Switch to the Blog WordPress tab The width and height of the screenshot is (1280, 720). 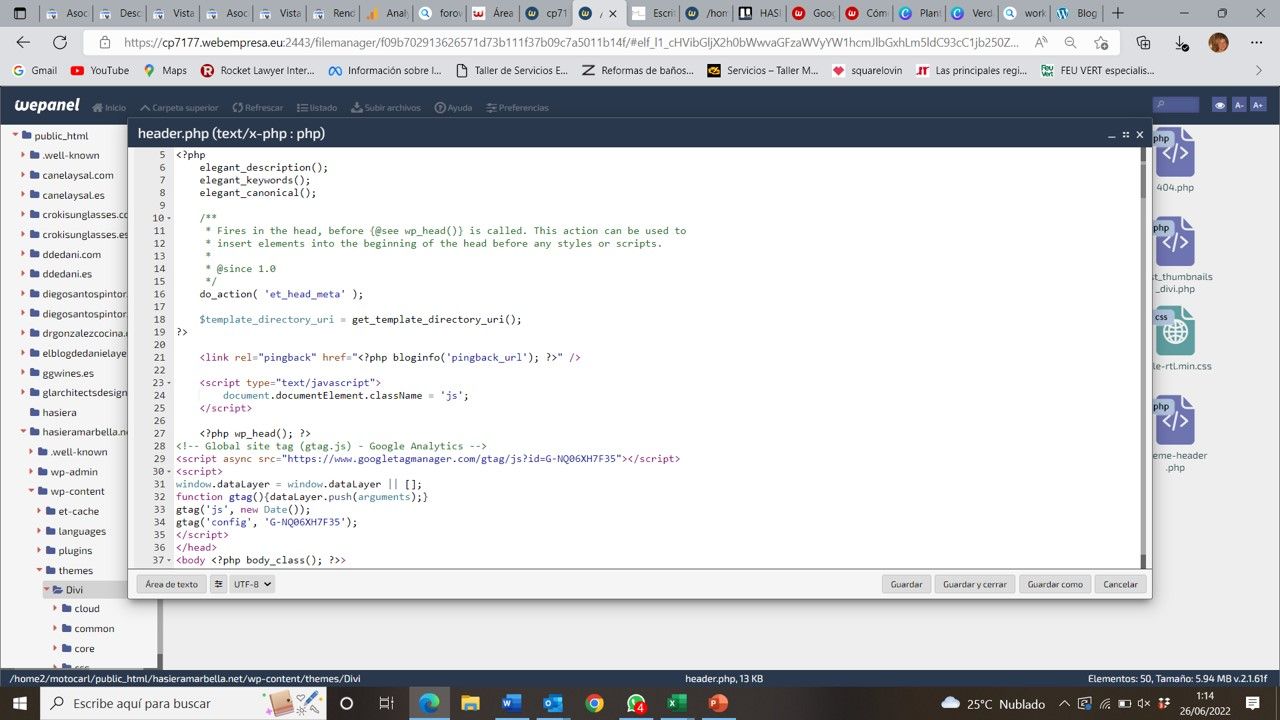(x=1075, y=14)
